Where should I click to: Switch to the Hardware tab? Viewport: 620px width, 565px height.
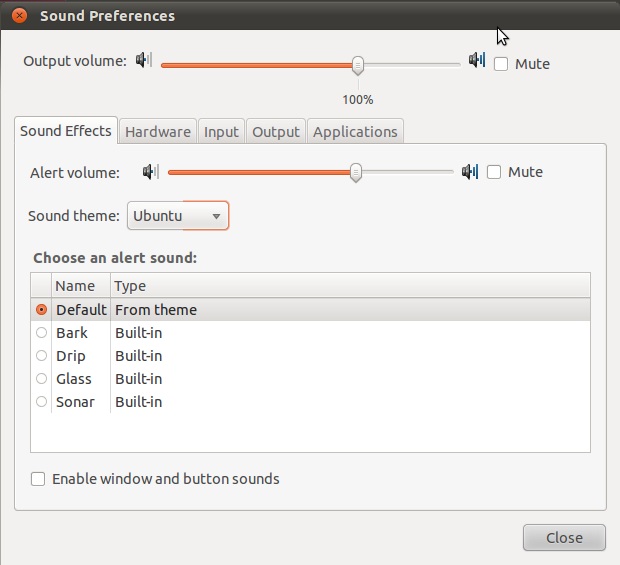click(x=158, y=131)
